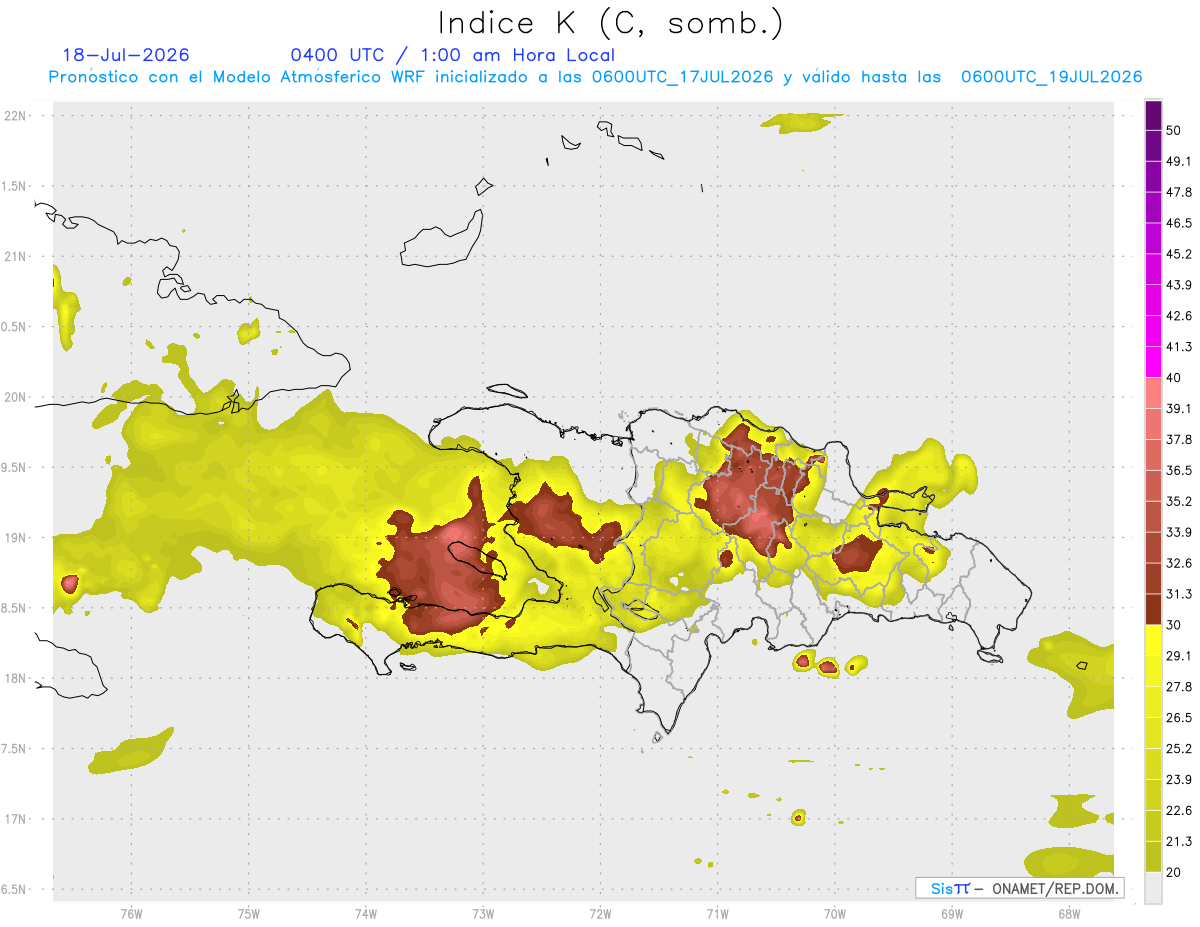
Task: Click the latitude axis label '17N'
Action: (16, 819)
